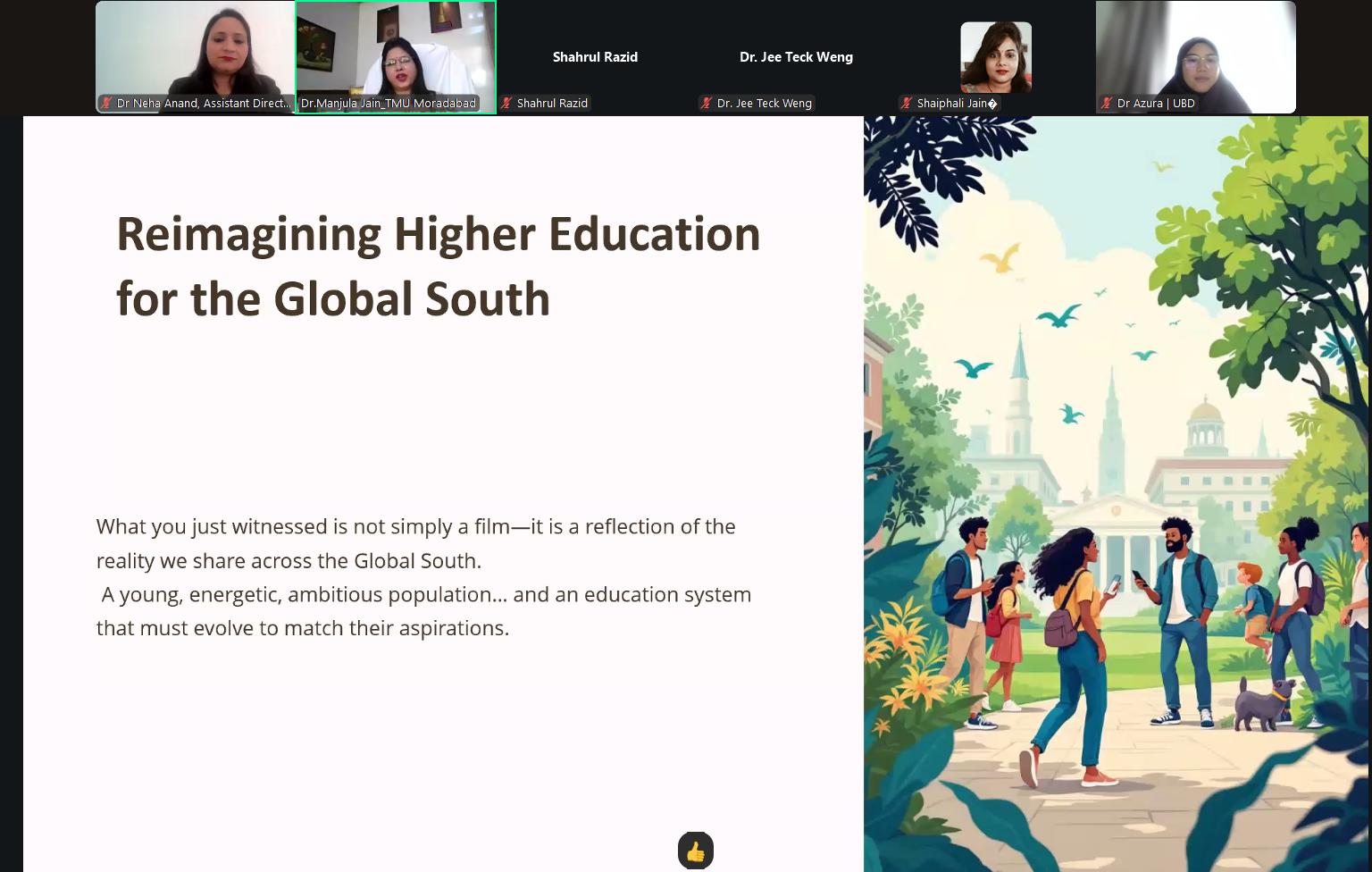Image resolution: width=1372 pixels, height=872 pixels.
Task: Click the muted microphone icon on Dr Neha Anand's tile
Action: [x=106, y=104]
